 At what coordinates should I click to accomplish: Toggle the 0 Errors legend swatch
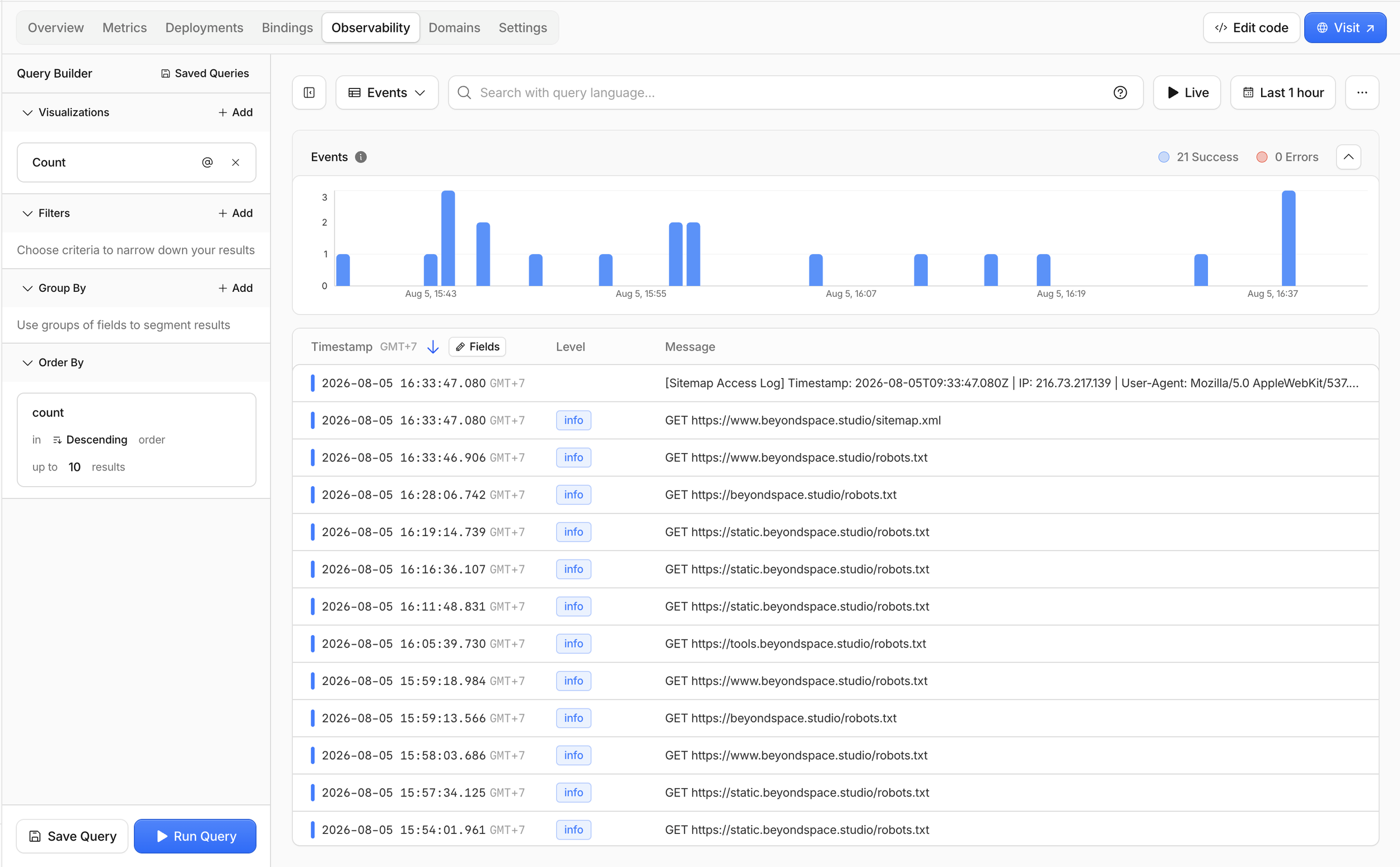click(x=1261, y=157)
